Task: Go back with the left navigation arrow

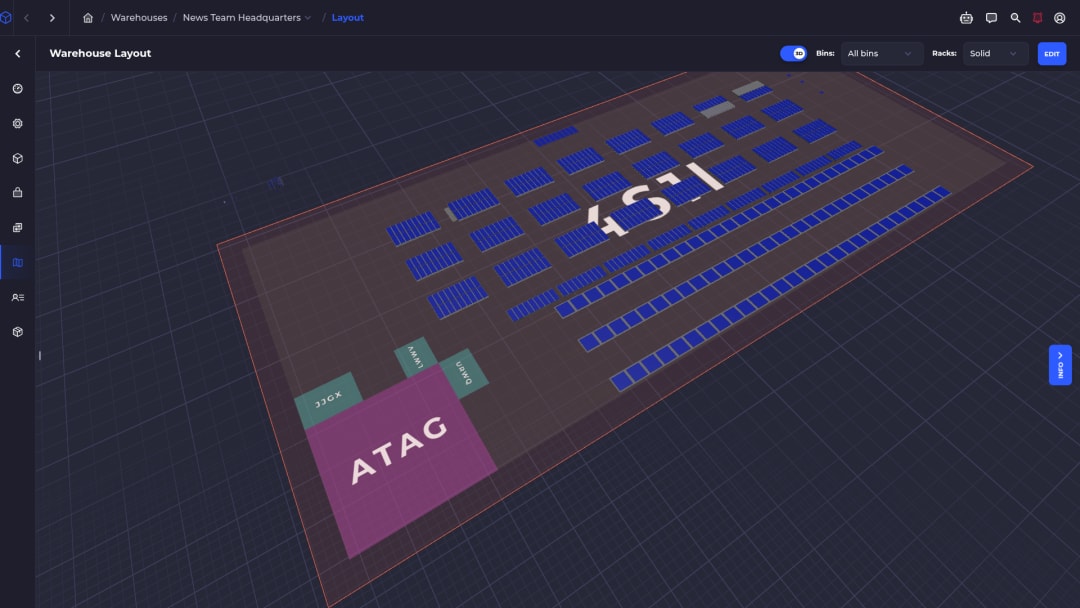Action: pyautogui.click(x=27, y=18)
